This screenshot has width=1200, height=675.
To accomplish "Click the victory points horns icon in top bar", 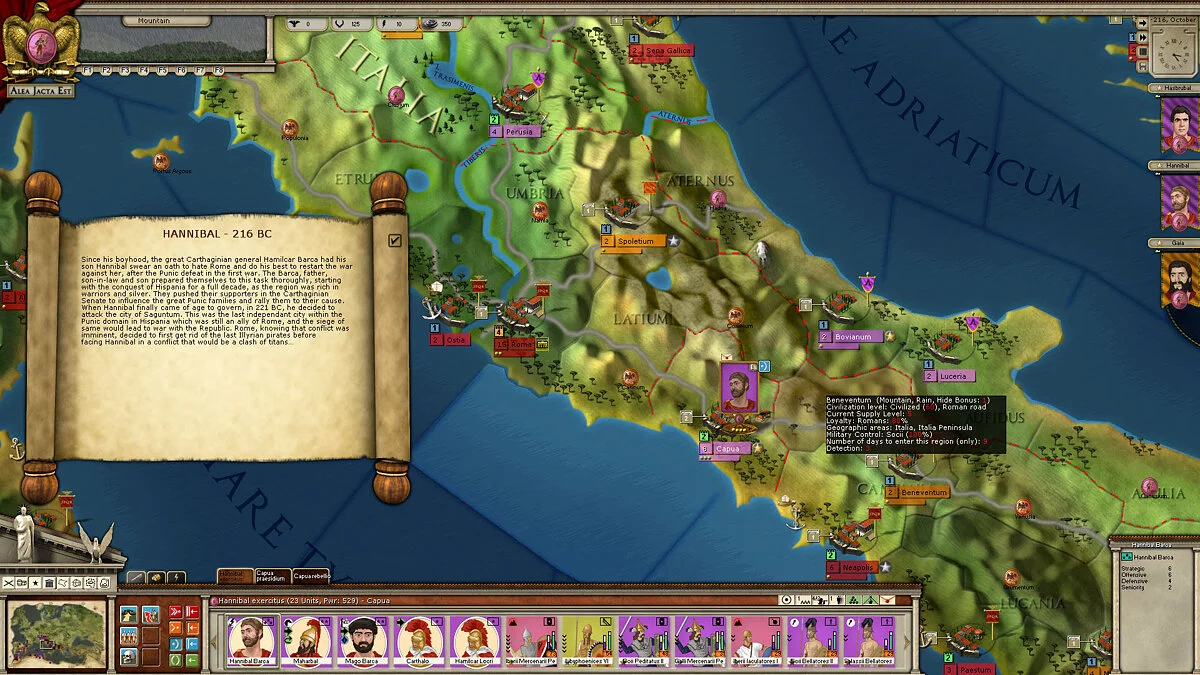I will (x=340, y=23).
